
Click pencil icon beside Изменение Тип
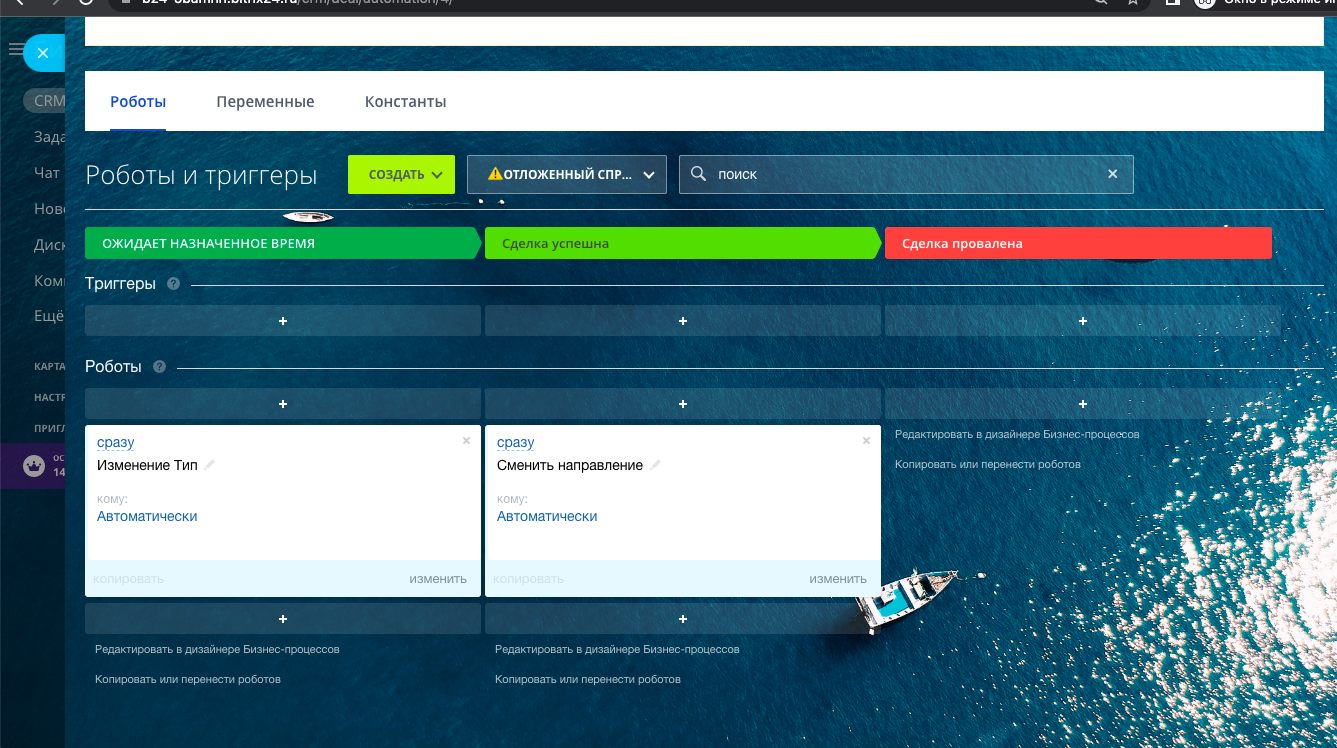tap(210, 465)
